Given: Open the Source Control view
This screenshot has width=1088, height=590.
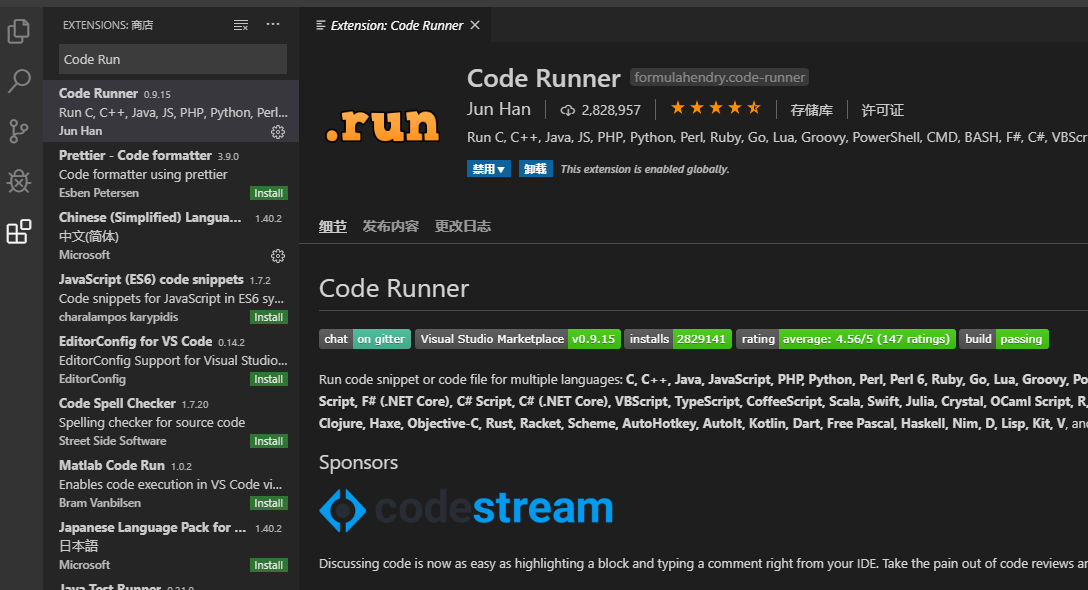Looking at the screenshot, I should (x=19, y=130).
